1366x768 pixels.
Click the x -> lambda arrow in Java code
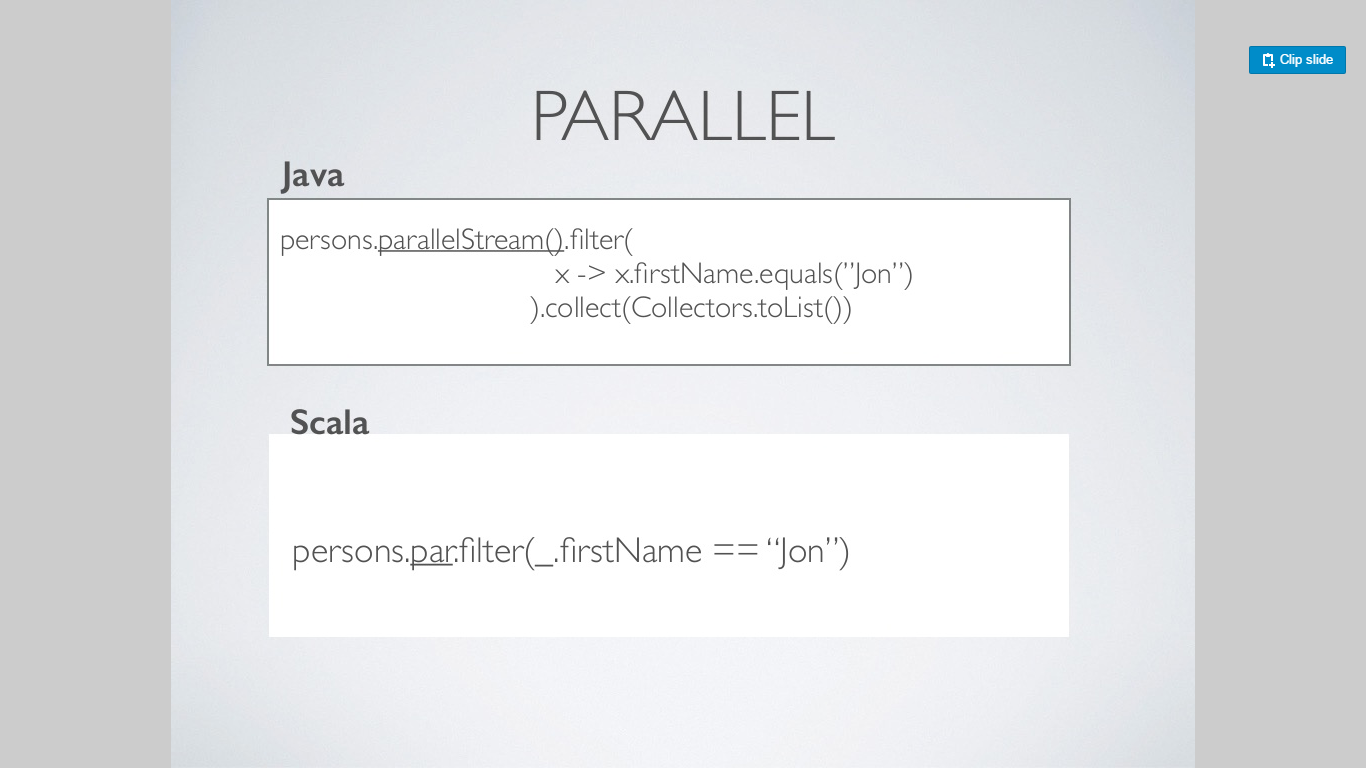580,274
